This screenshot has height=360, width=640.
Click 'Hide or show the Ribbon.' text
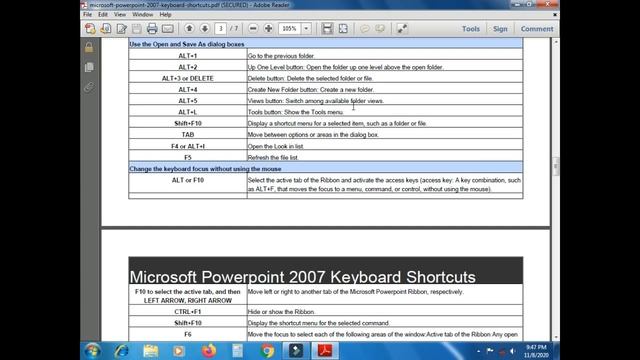click(281, 312)
